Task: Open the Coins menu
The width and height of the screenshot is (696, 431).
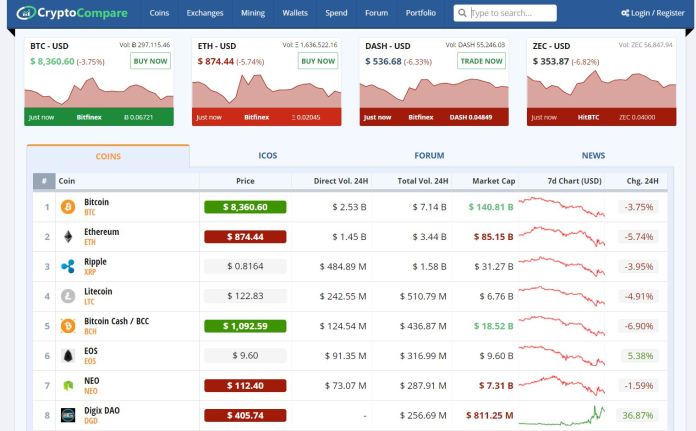Action: 159,13
